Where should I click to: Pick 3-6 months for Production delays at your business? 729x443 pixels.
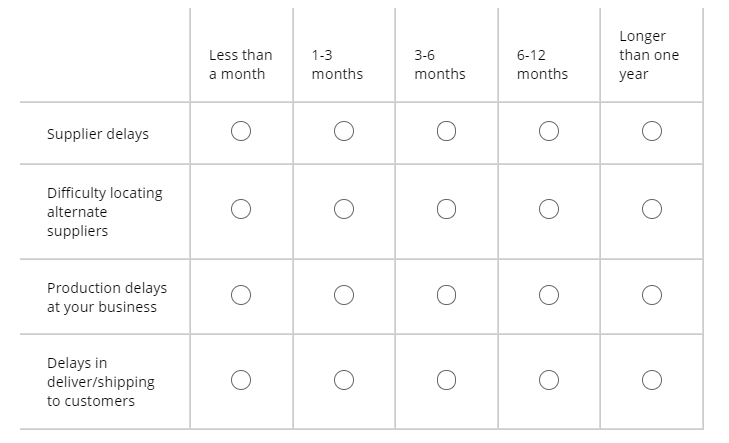pyautogui.click(x=446, y=295)
